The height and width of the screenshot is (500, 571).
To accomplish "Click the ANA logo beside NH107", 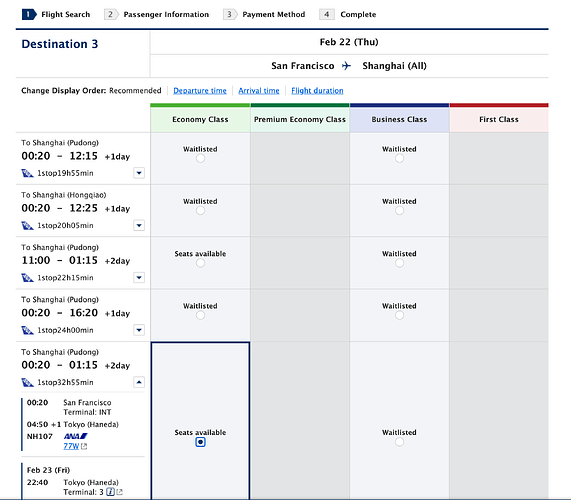I will coord(76,436).
